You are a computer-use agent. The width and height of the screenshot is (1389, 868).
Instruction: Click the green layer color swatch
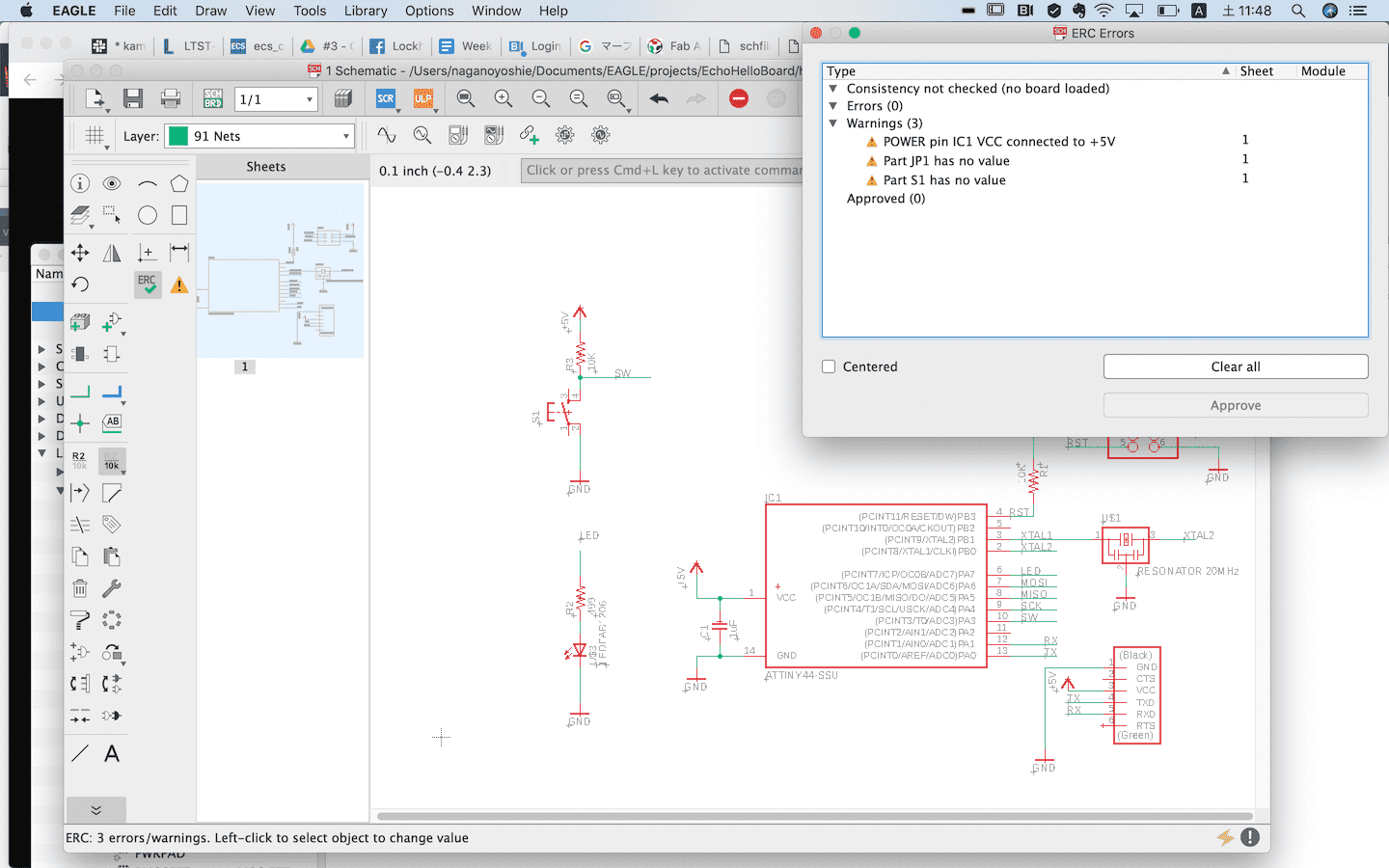pyautogui.click(x=178, y=136)
